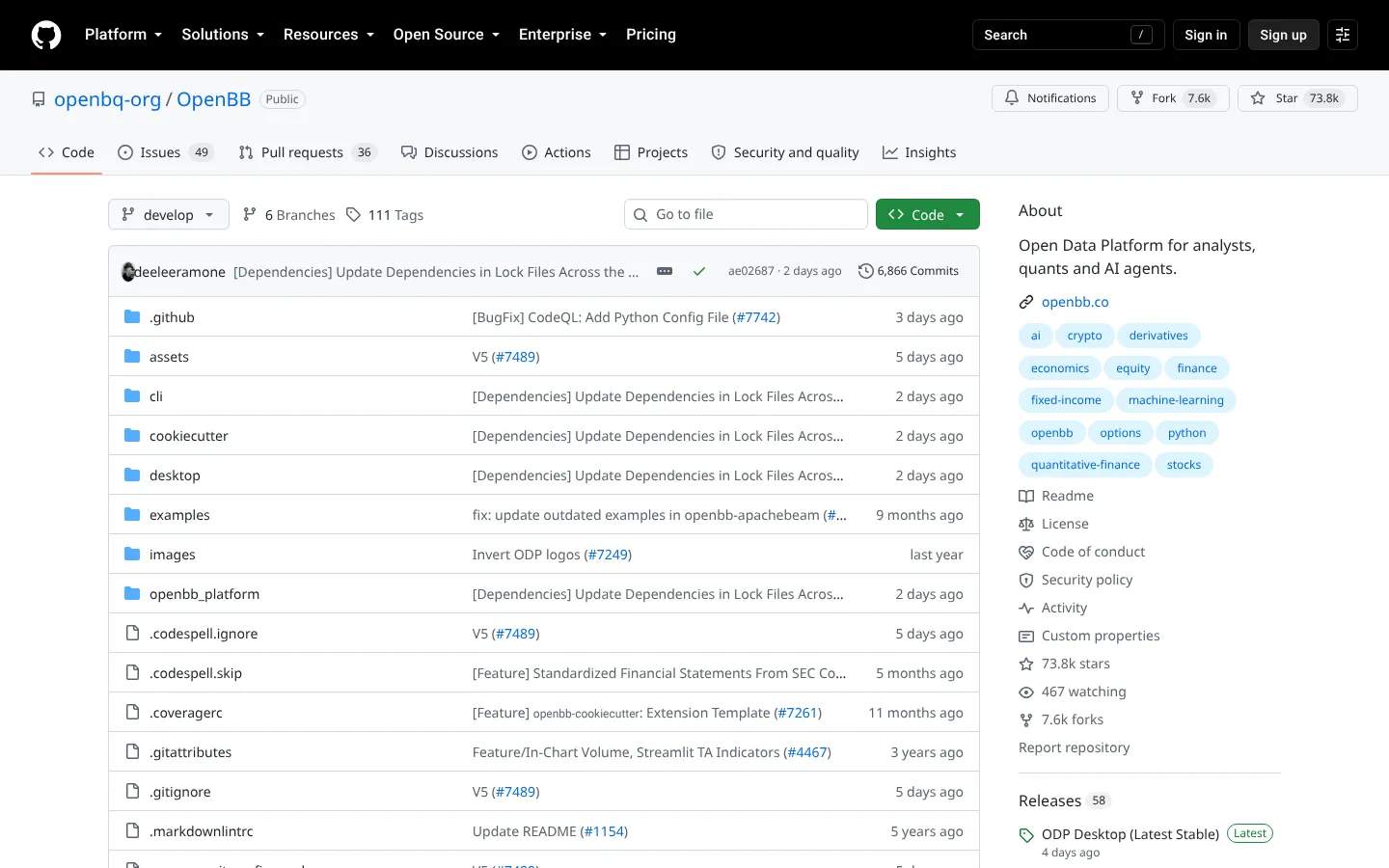The image size is (1389, 868).
Task: Click the book icon next to Readme
Action: coord(1026,496)
